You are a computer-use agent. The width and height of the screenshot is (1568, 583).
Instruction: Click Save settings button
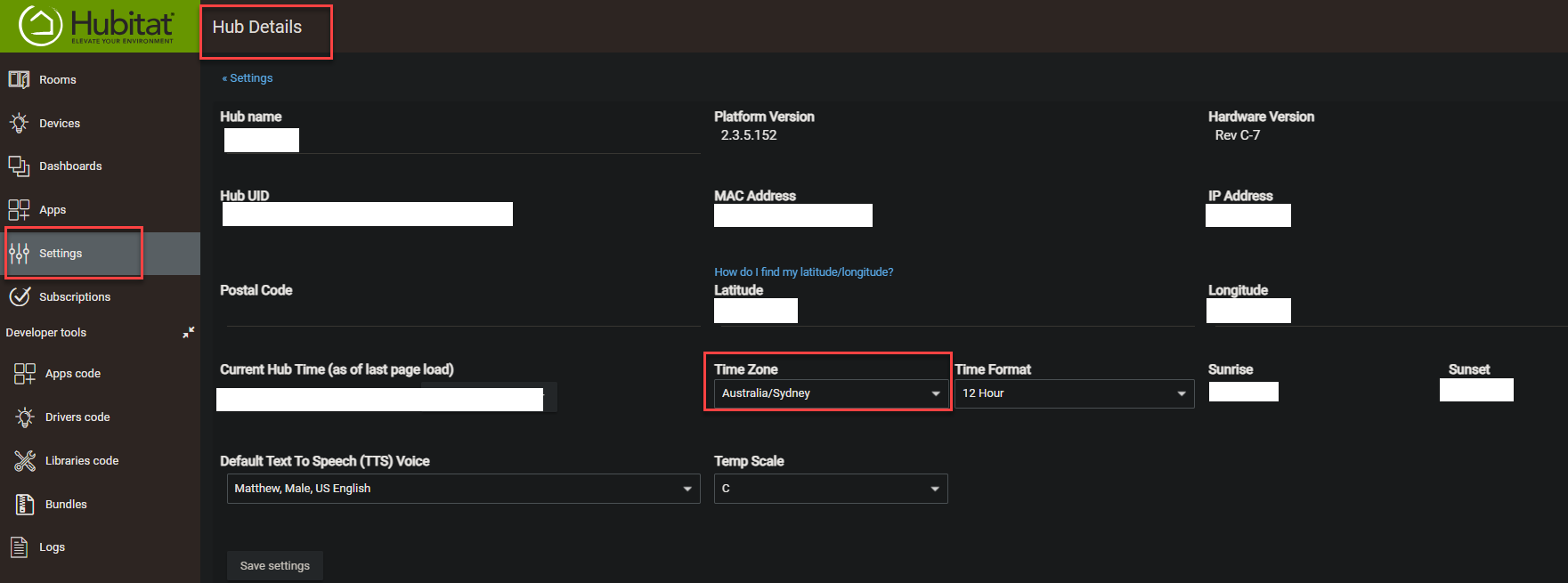(275, 565)
